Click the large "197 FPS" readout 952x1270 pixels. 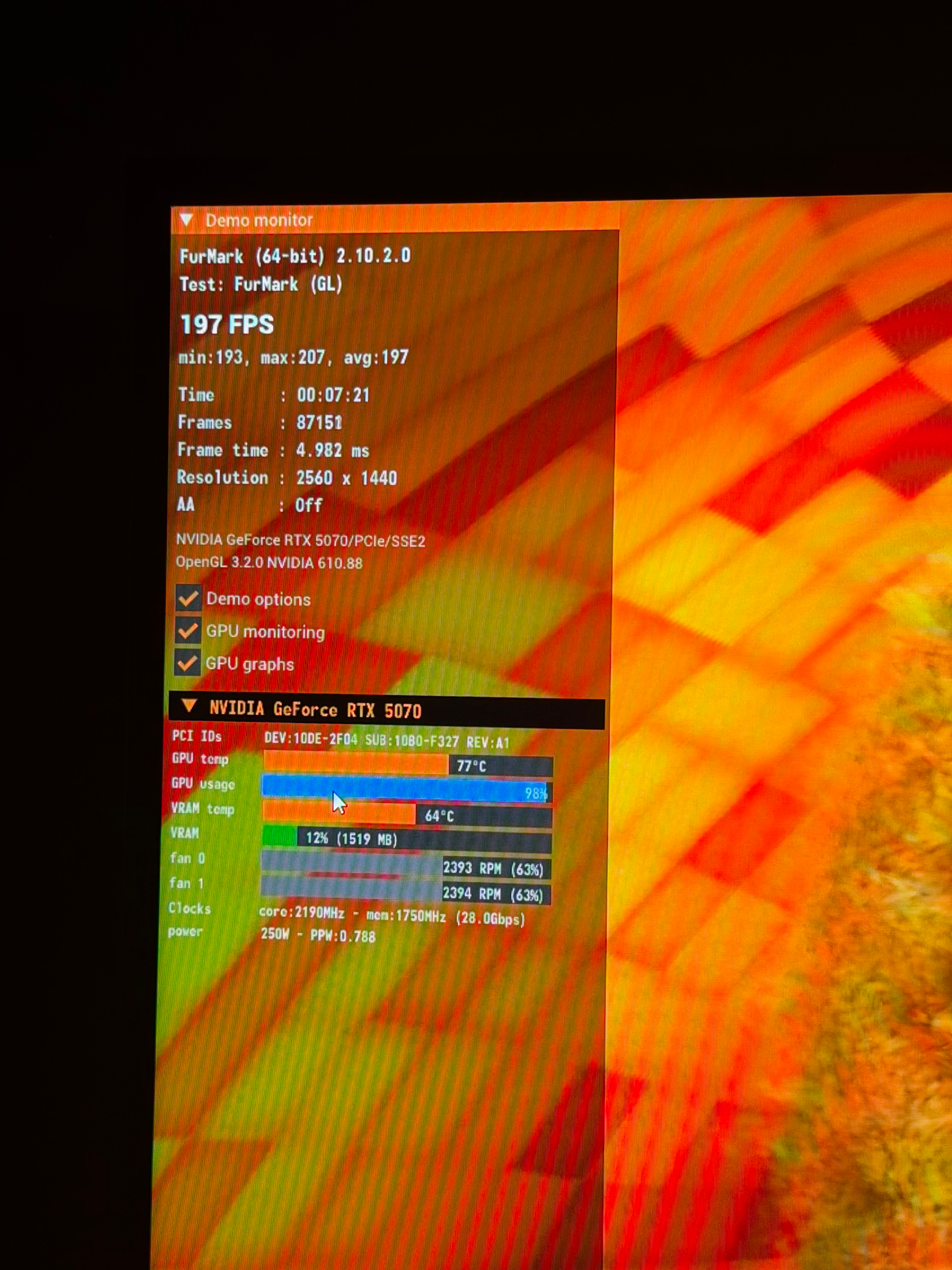click(x=227, y=325)
